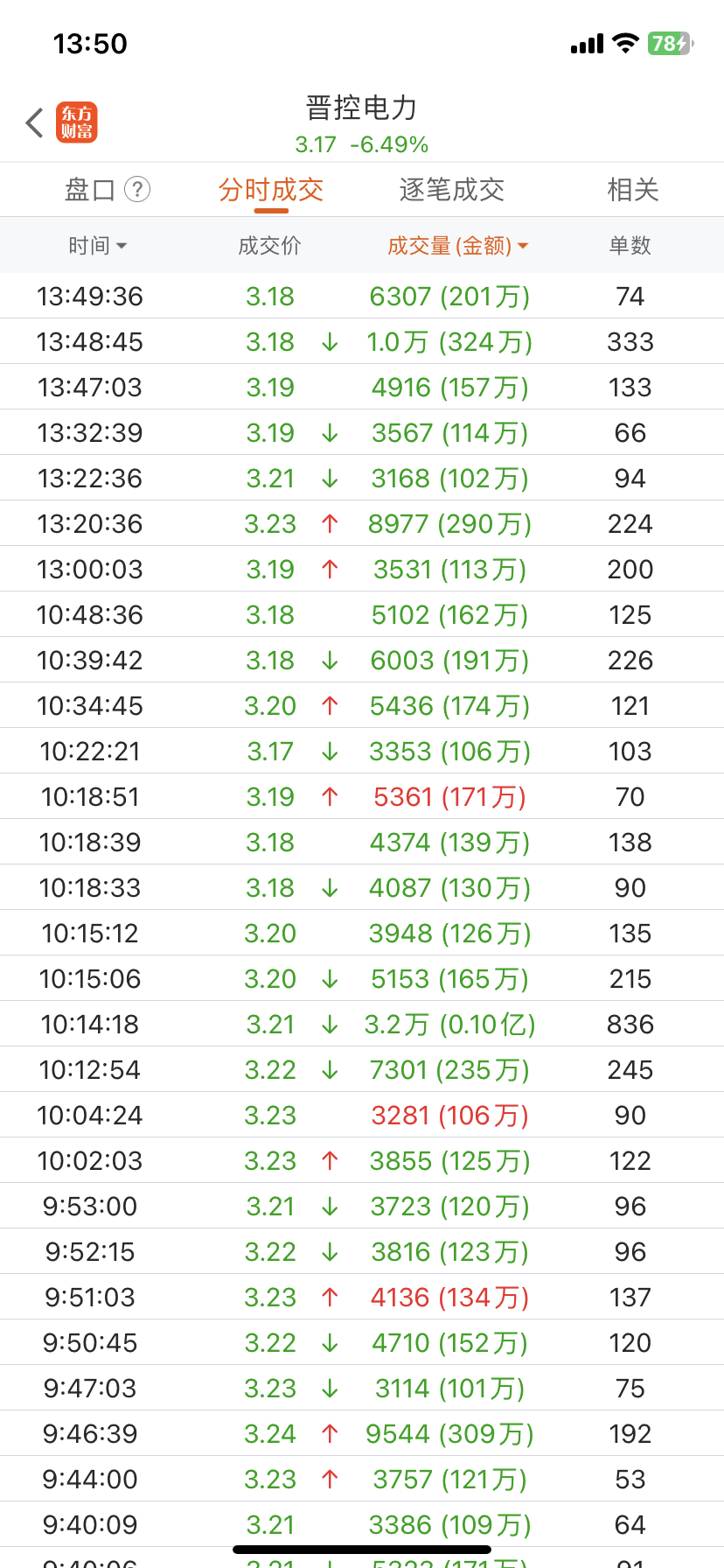
Task: Tap the back arrow chevron
Action: pyautogui.click(x=35, y=123)
